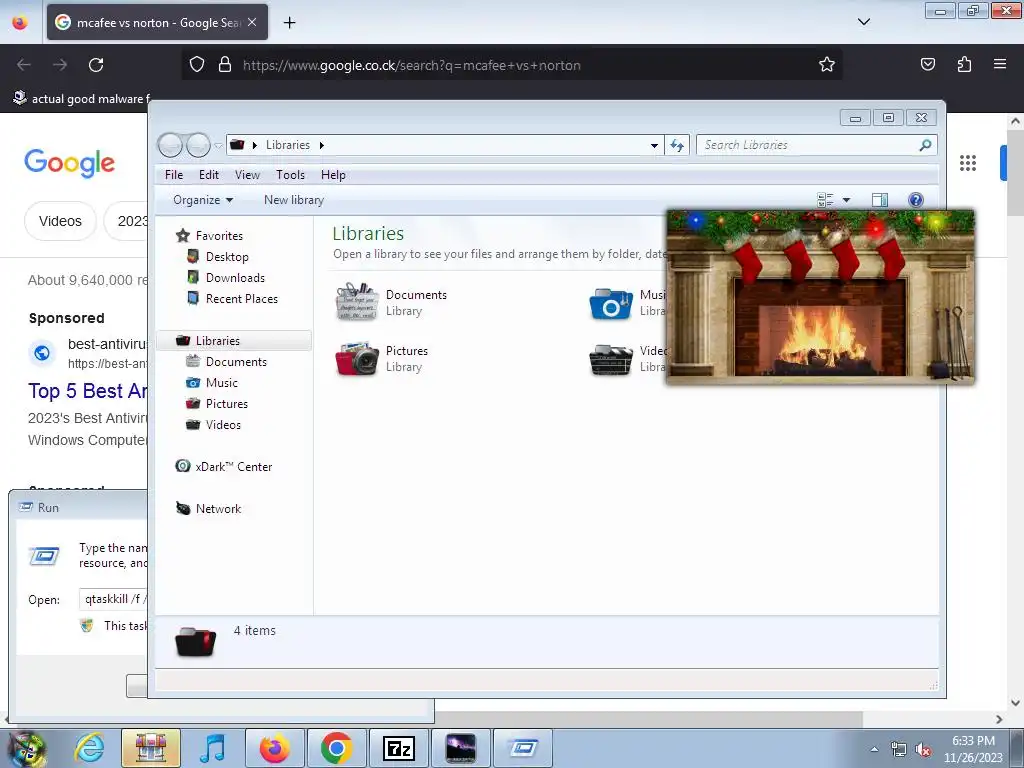Select the Videos filter chip on Google
The width and height of the screenshot is (1024, 768).
[x=60, y=221]
